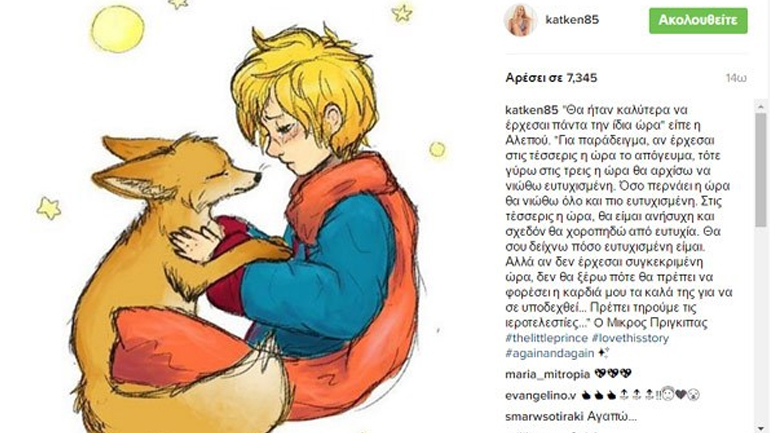Viewport: 770px width, 433px height.
Task: Open katken85 profile avatar picture
Action: coord(521,20)
